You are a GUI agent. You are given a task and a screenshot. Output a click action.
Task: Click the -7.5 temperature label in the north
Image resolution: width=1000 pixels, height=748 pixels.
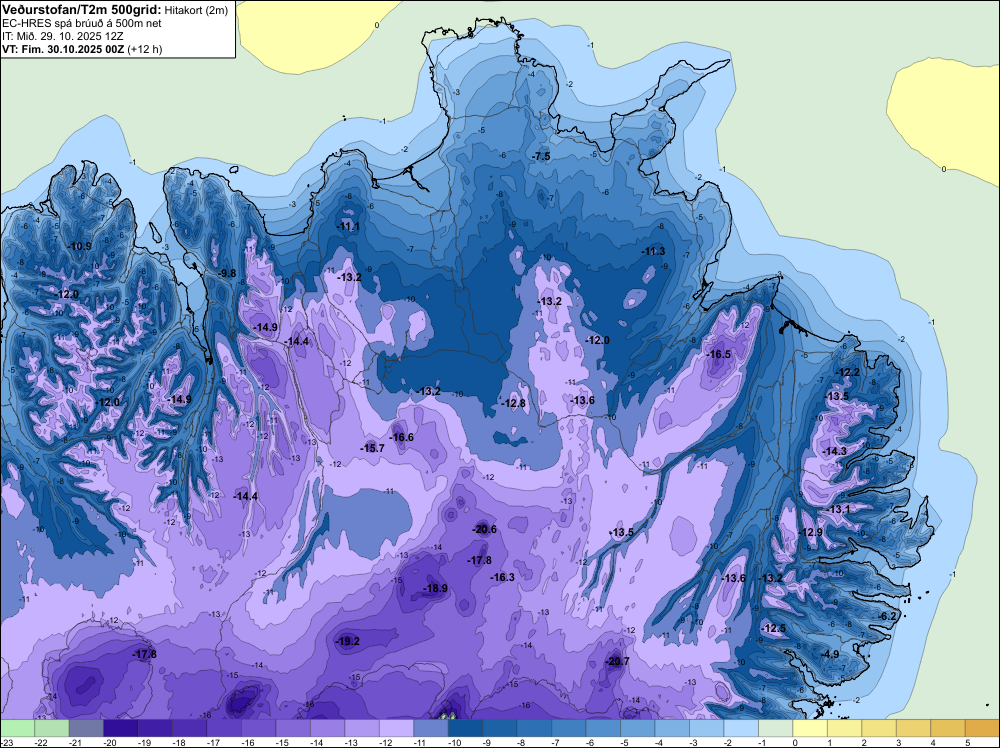click(x=541, y=156)
